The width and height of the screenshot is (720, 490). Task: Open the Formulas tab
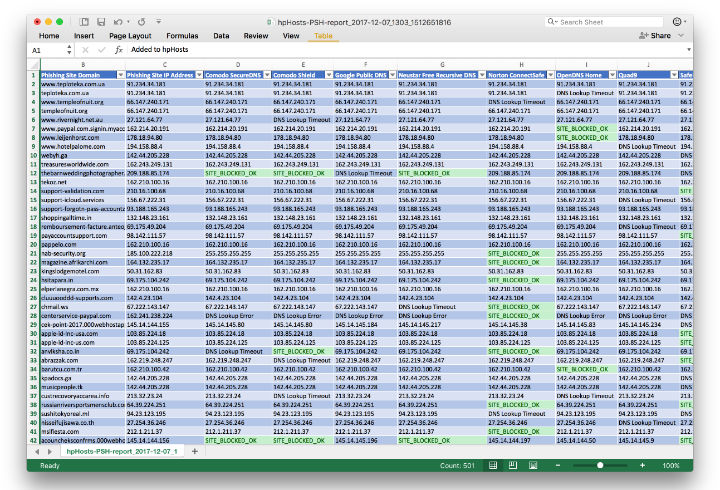pos(182,35)
